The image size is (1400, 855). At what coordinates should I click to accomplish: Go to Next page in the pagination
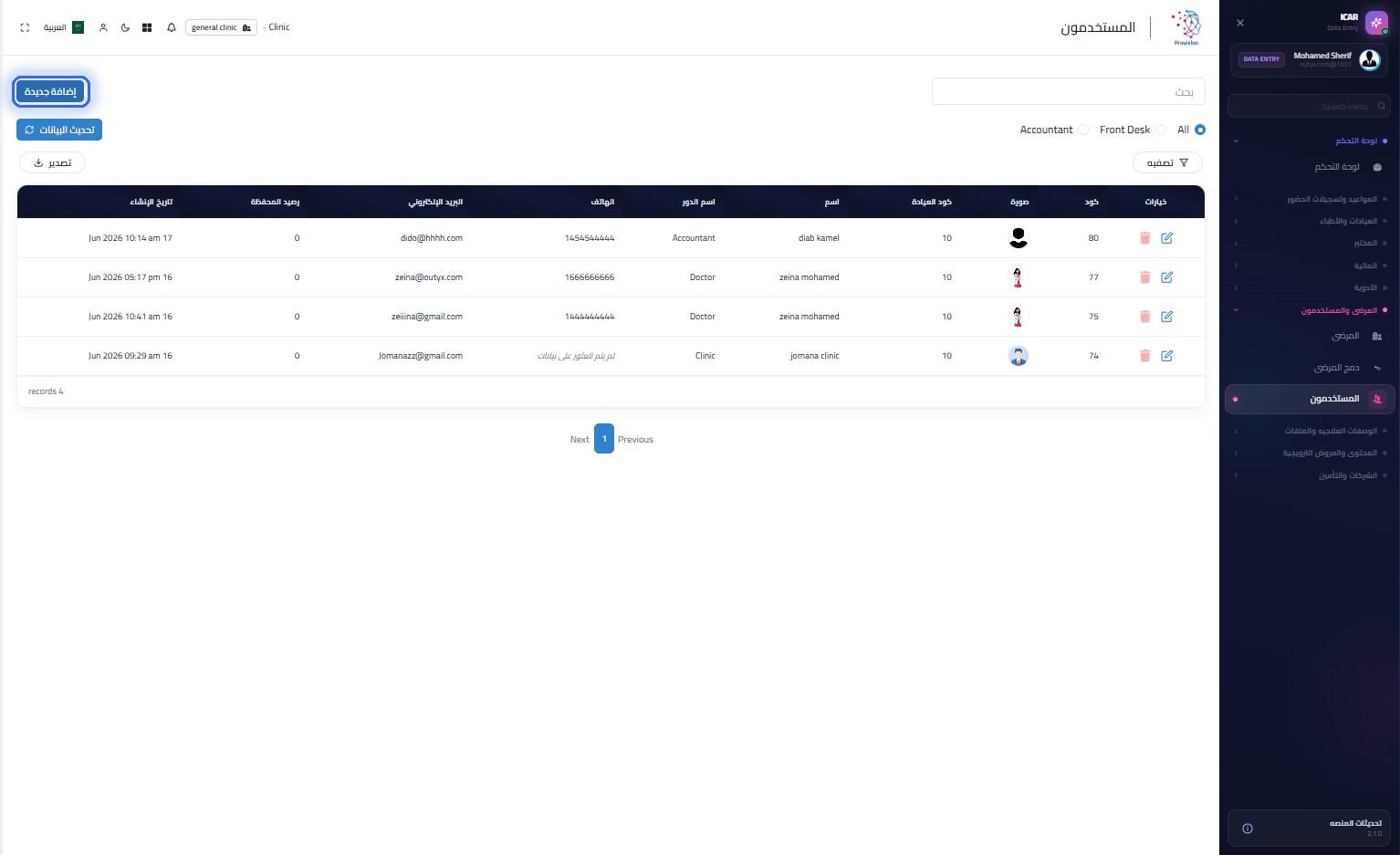pyautogui.click(x=580, y=439)
